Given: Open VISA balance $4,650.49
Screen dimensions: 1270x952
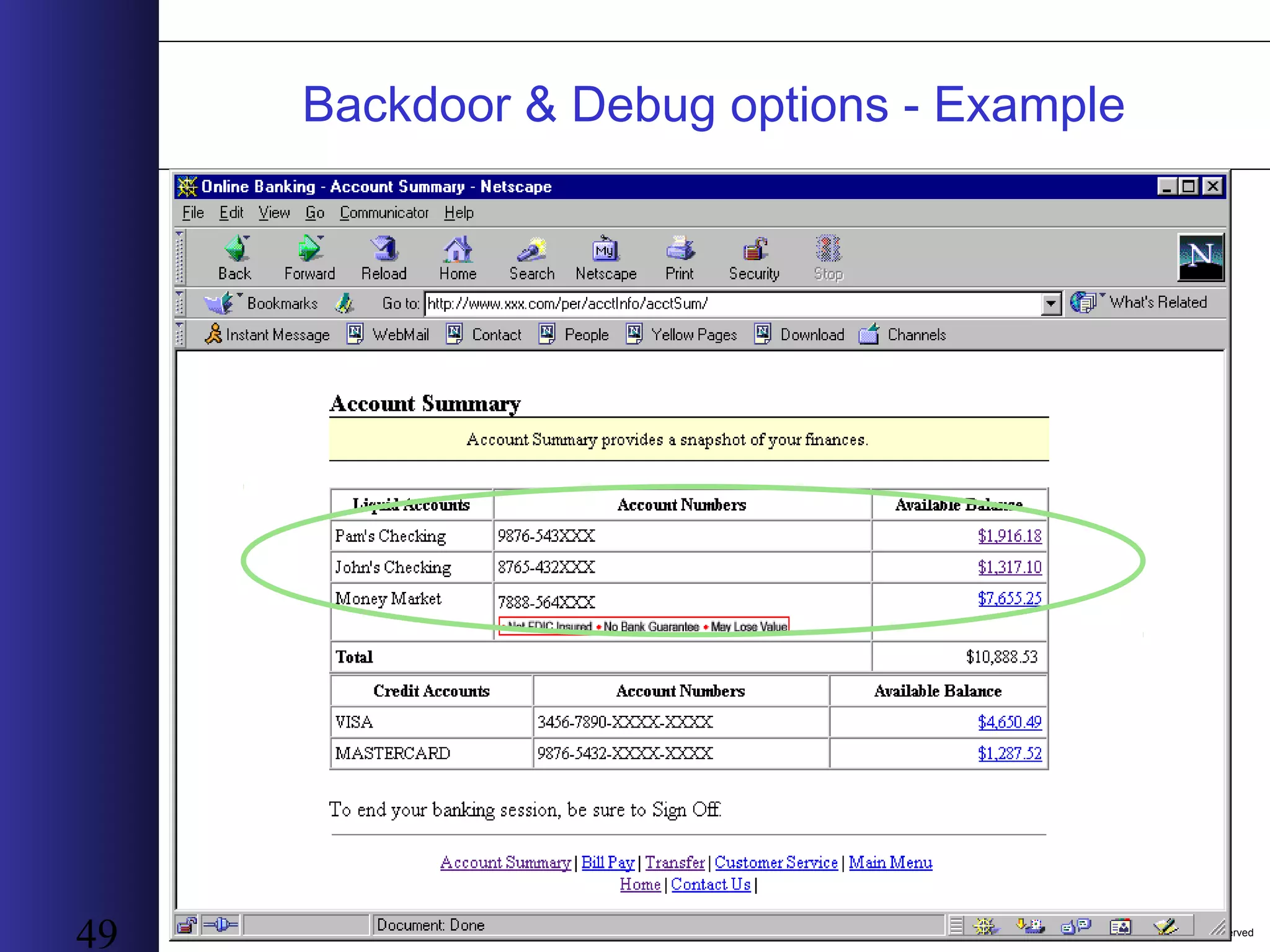Looking at the screenshot, I should point(1010,722).
